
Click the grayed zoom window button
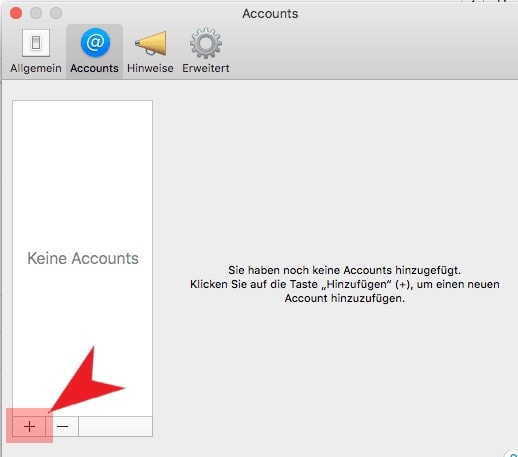click(56, 13)
